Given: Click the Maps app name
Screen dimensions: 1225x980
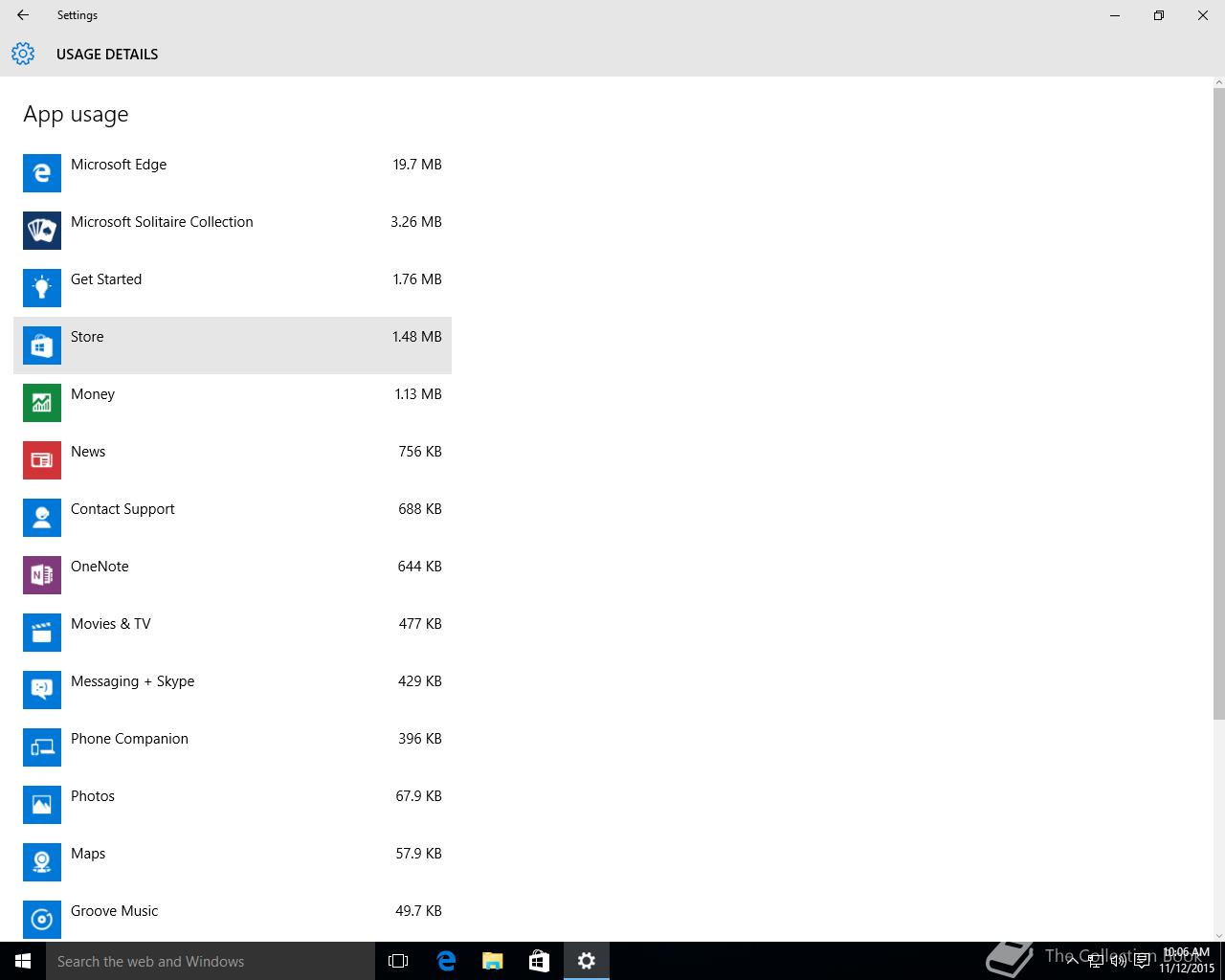Looking at the screenshot, I should tap(88, 854).
